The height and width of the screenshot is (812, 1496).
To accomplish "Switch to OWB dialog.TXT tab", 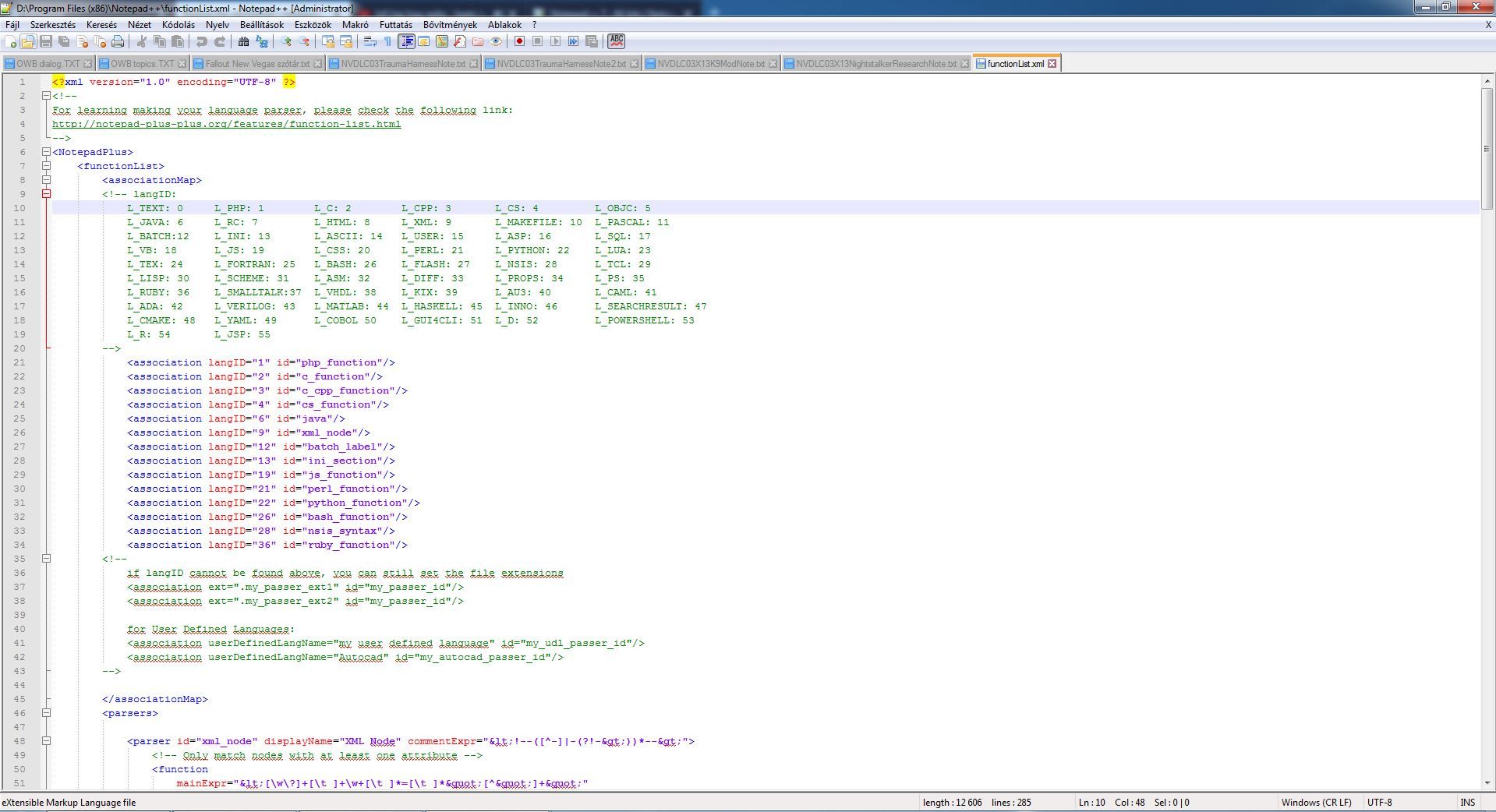I will (x=48, y=64).
